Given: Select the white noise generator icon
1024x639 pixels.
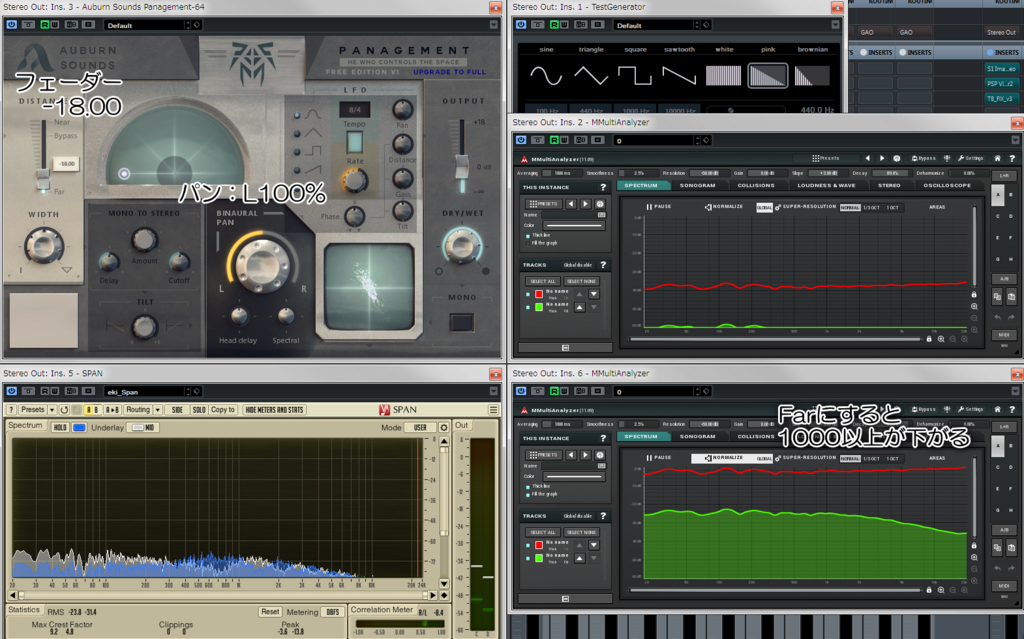Looking at the screenshot, I should point(724,75).
